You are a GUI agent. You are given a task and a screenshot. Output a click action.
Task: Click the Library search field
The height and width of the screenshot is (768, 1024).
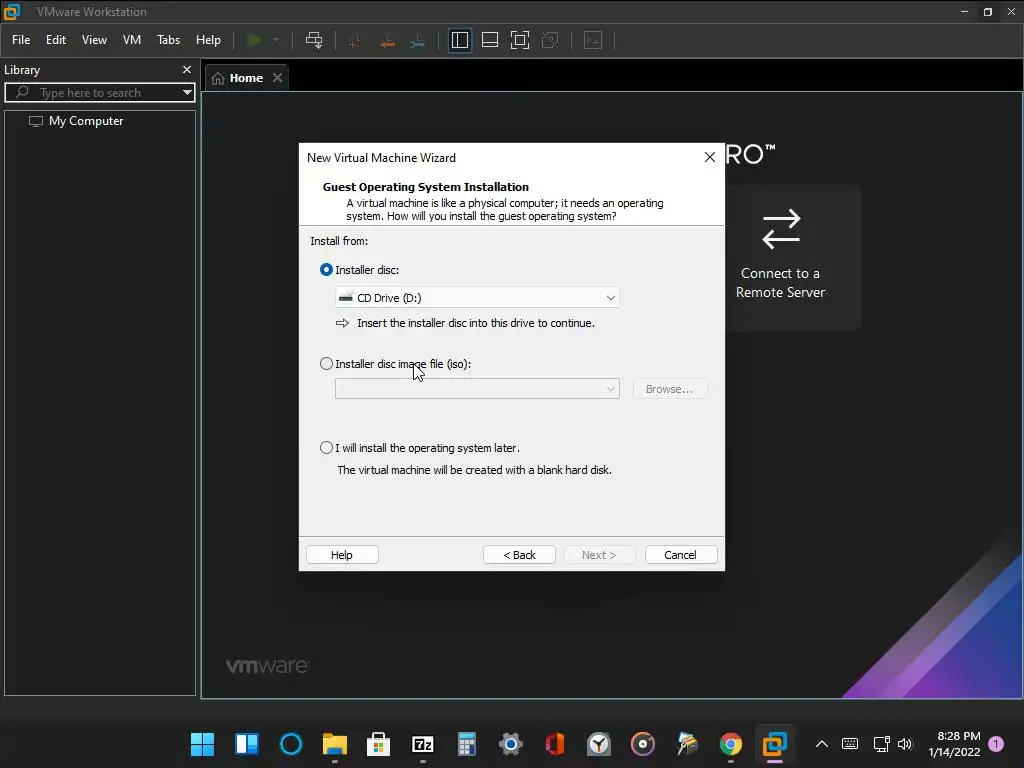(x=98, y=93)
